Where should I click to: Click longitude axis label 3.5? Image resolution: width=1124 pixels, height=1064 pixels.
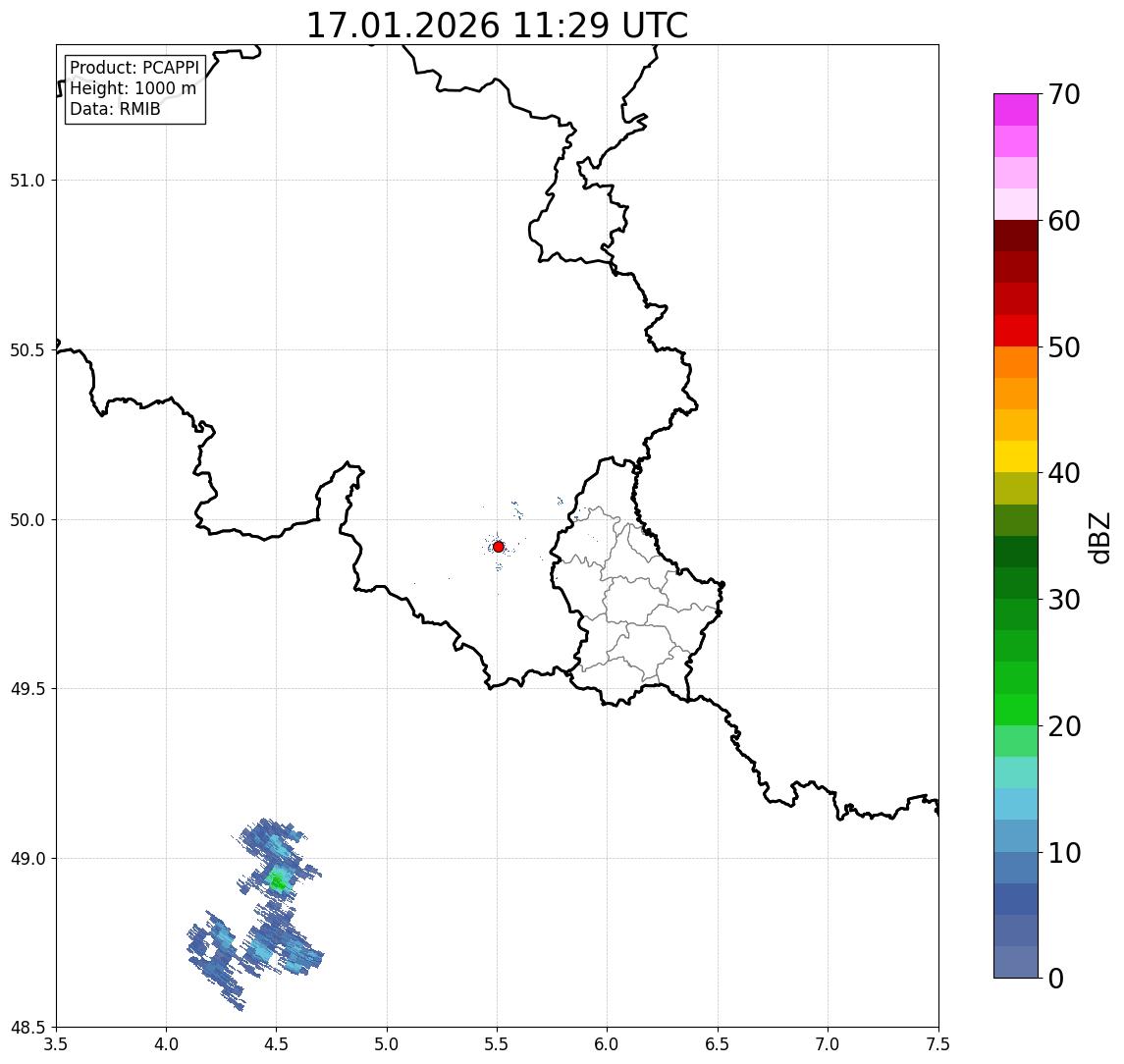click(56, 1044)
